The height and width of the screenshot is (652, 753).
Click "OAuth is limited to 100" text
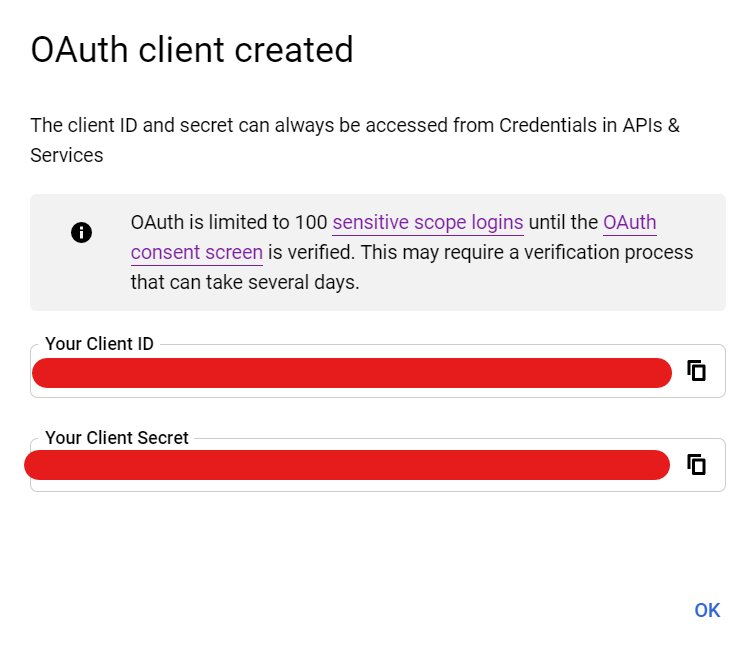tap(229, 222)
